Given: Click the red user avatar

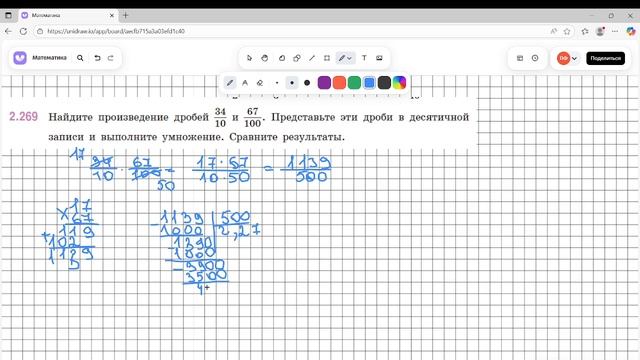Looking at the screenshot, I should [x=563, y=58].
